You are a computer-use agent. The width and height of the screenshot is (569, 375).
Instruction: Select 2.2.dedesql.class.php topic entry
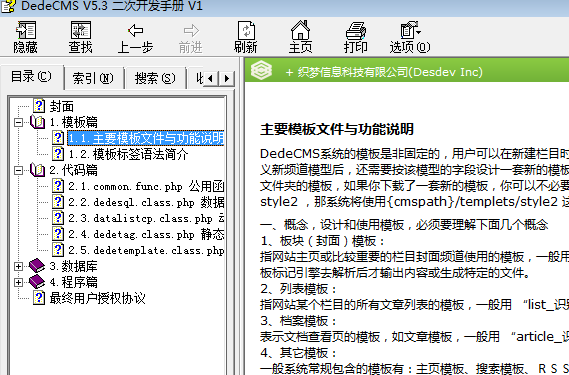coord(146,202)
